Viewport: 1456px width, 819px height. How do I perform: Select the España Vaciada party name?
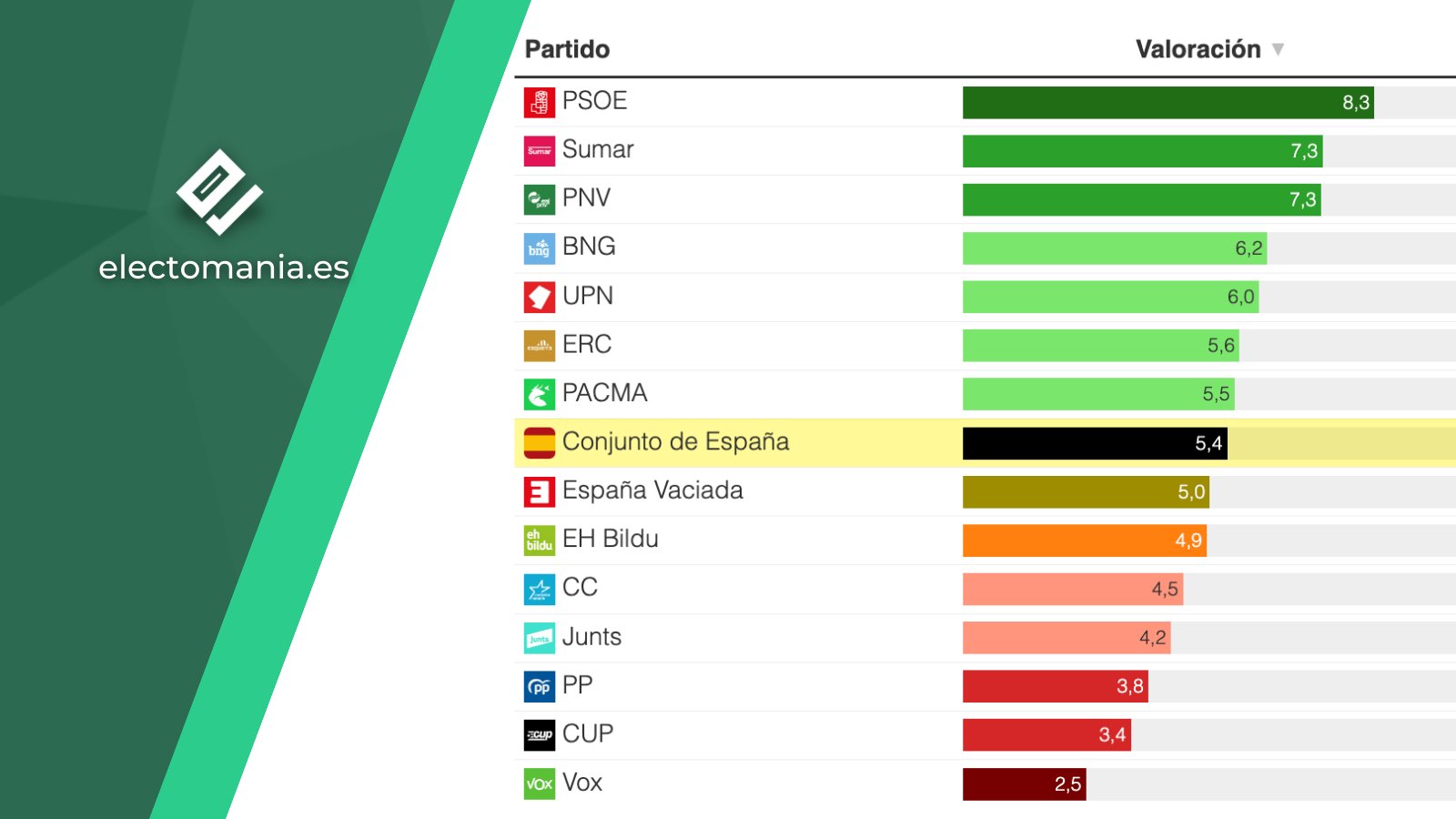(x=652, y=490)
